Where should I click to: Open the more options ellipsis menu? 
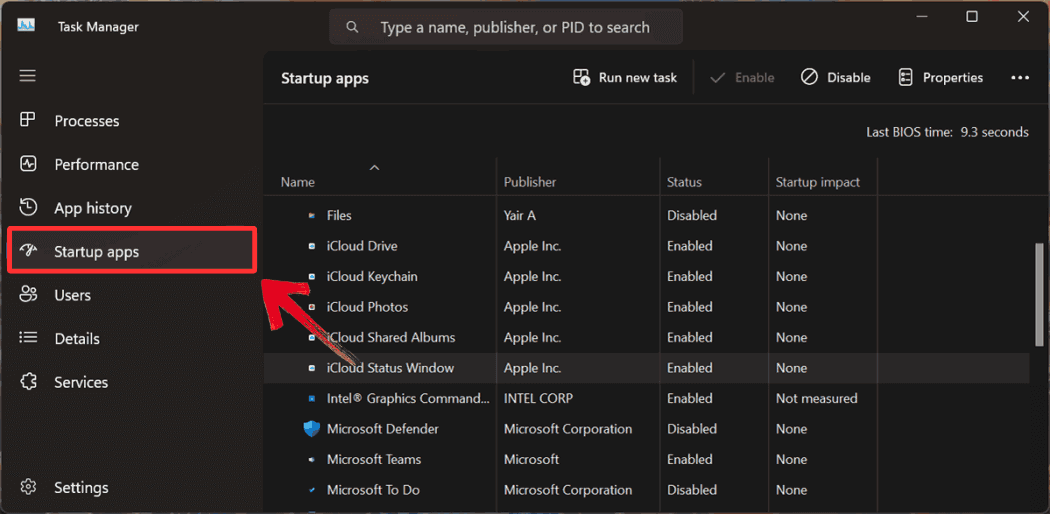tap(1020, 78)
